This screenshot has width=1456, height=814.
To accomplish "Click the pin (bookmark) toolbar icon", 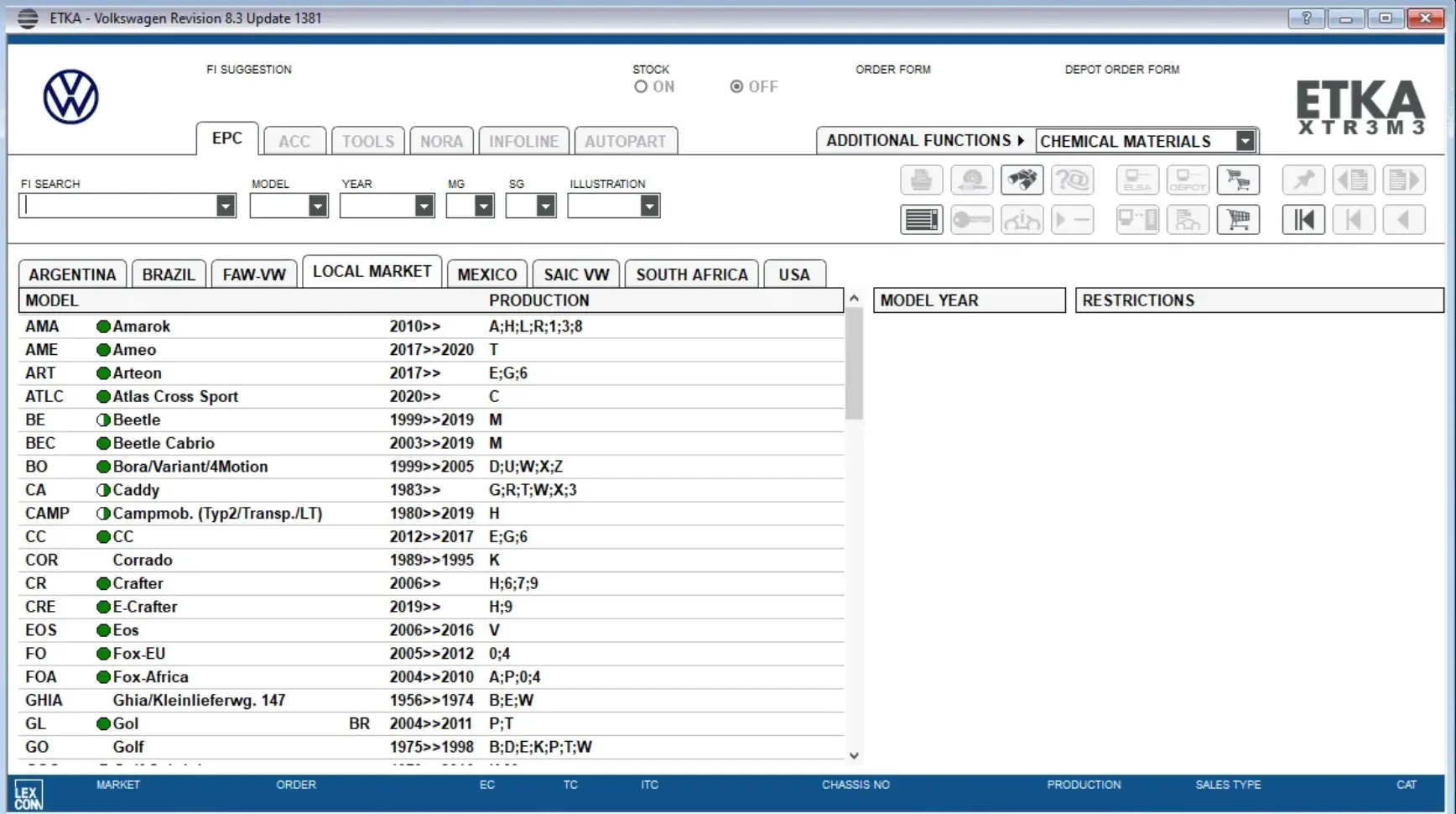I will tap(1303, 180).
